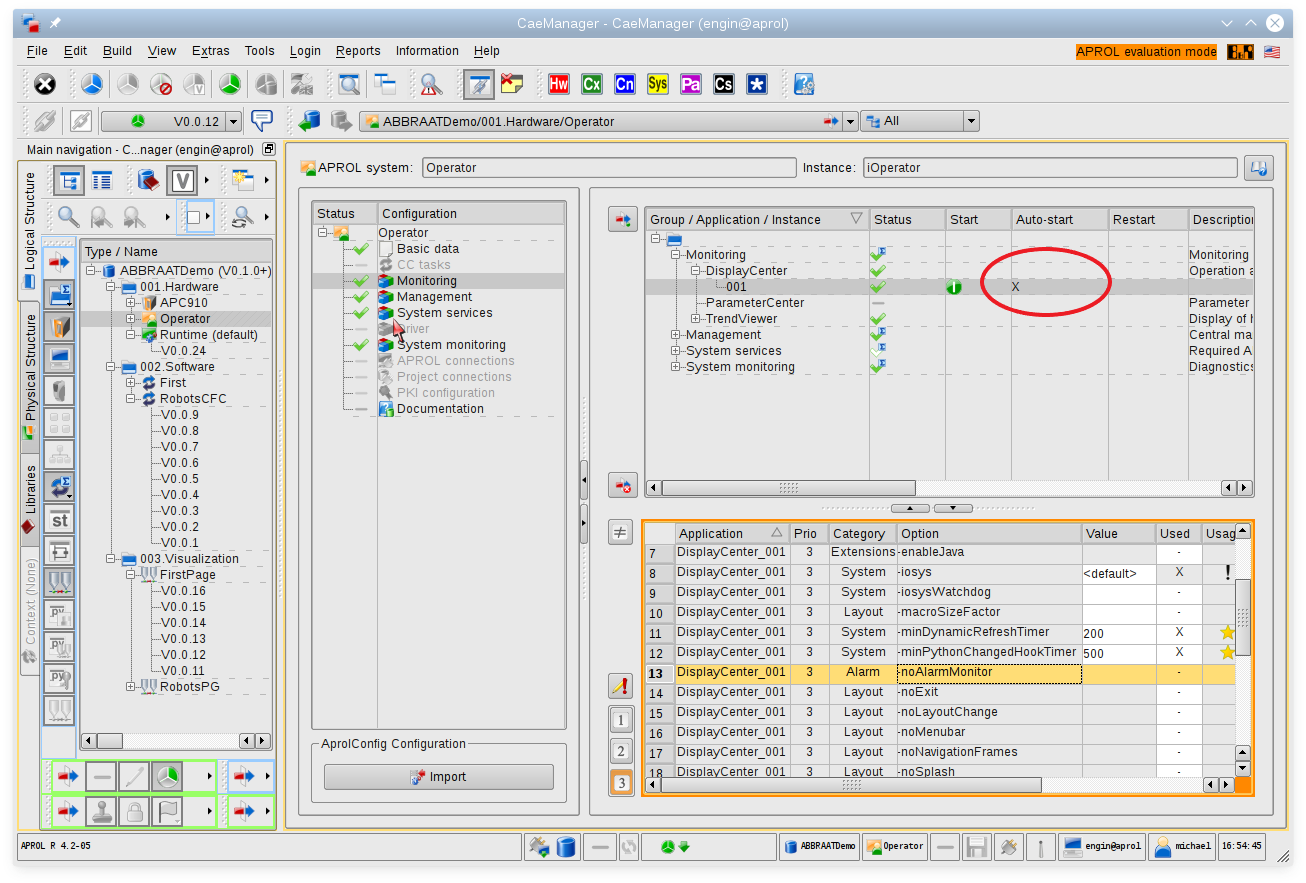Click the magenta Pa toolbar icon

coord(690,85)
